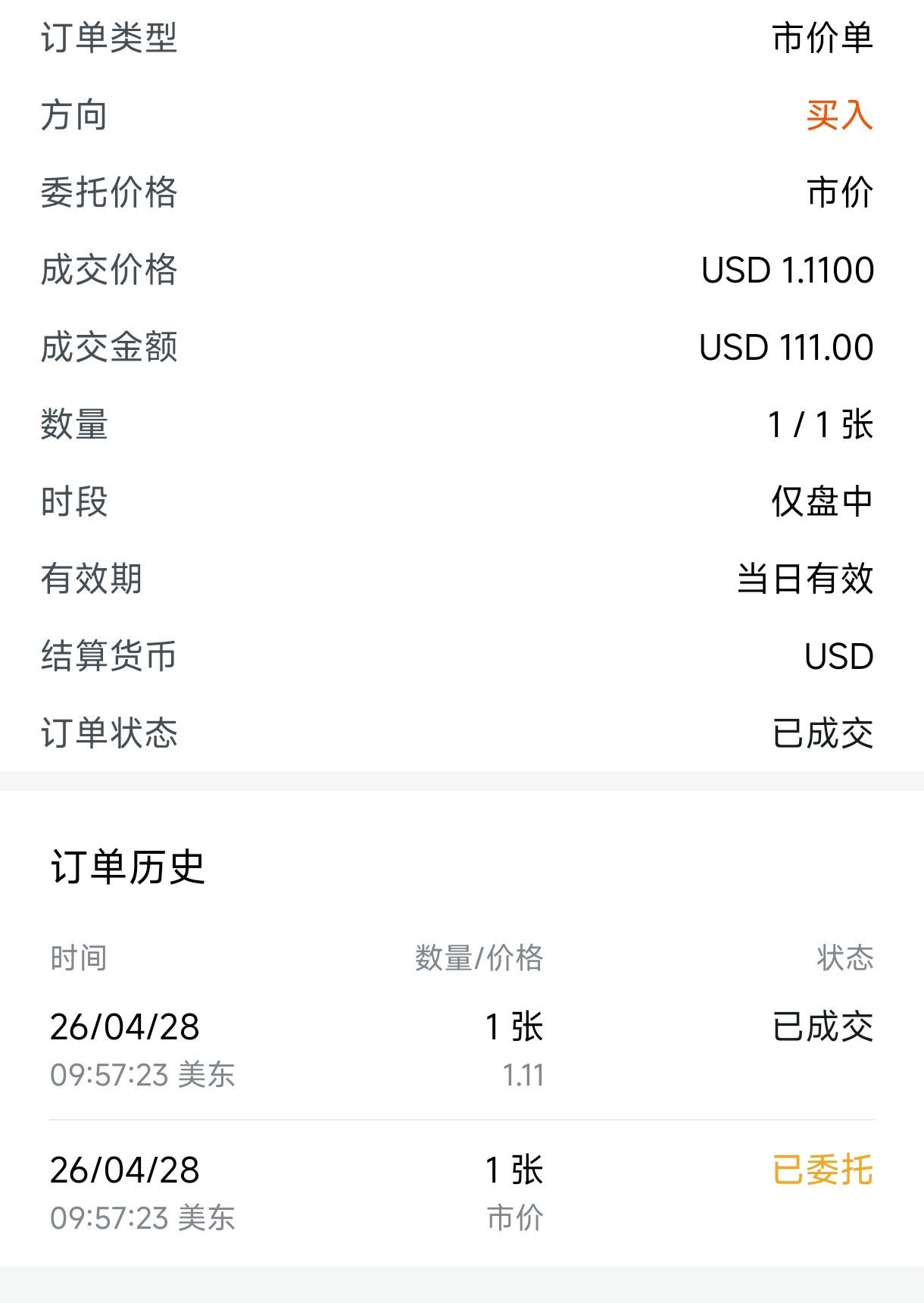
Task: Tap the orange 买入 direction value
Action: (839, 115)
